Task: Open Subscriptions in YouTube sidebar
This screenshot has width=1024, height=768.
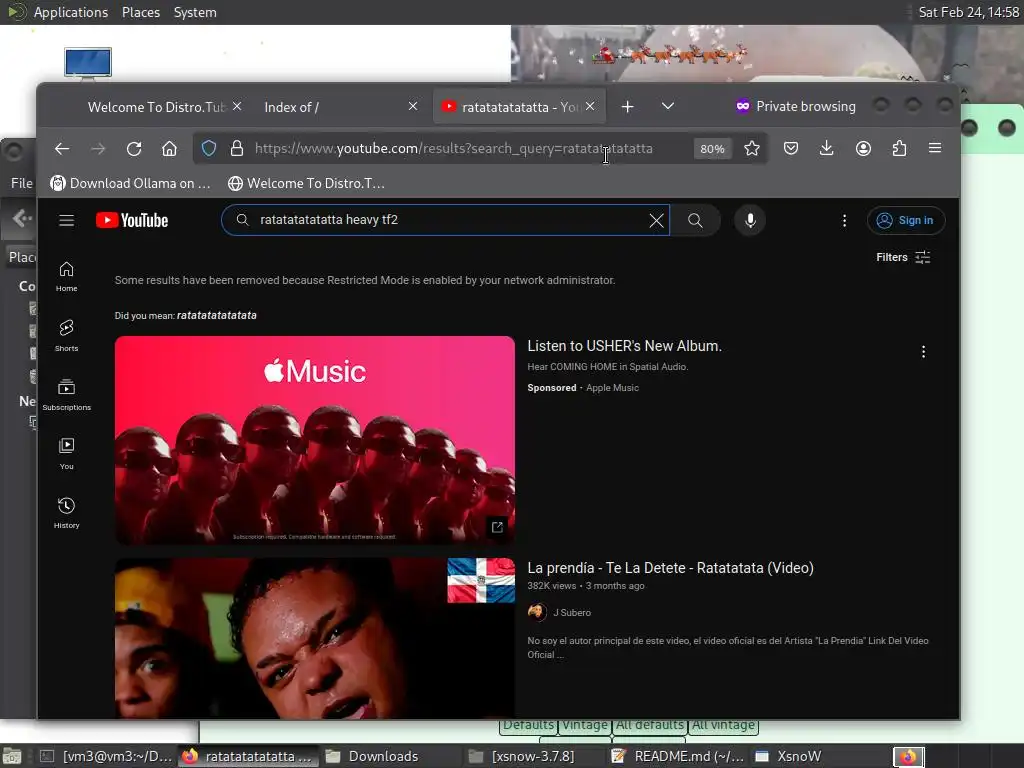Action: click(67, 394)
